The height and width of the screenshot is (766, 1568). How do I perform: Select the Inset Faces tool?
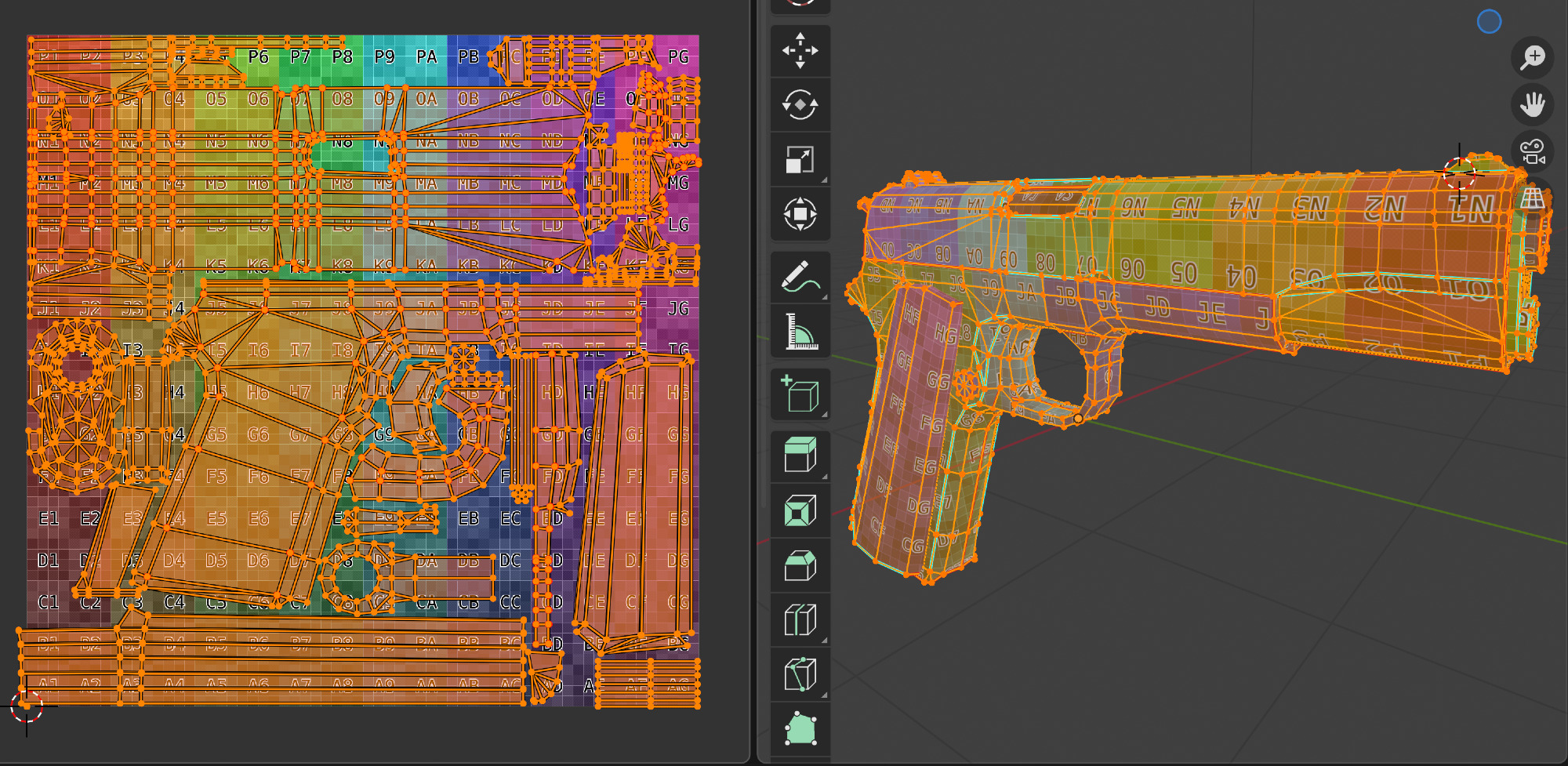[800, 511]
